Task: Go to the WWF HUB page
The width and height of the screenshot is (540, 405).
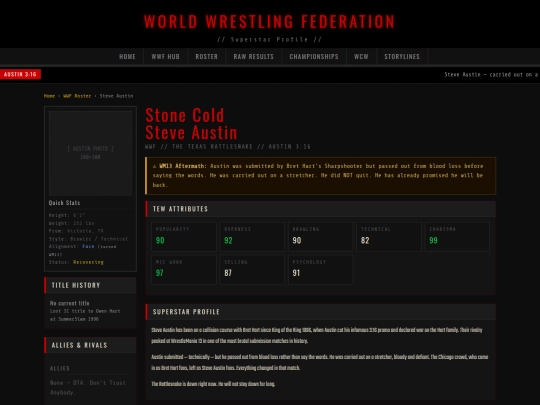Action: pyautogui.click(x=166, y=56)
